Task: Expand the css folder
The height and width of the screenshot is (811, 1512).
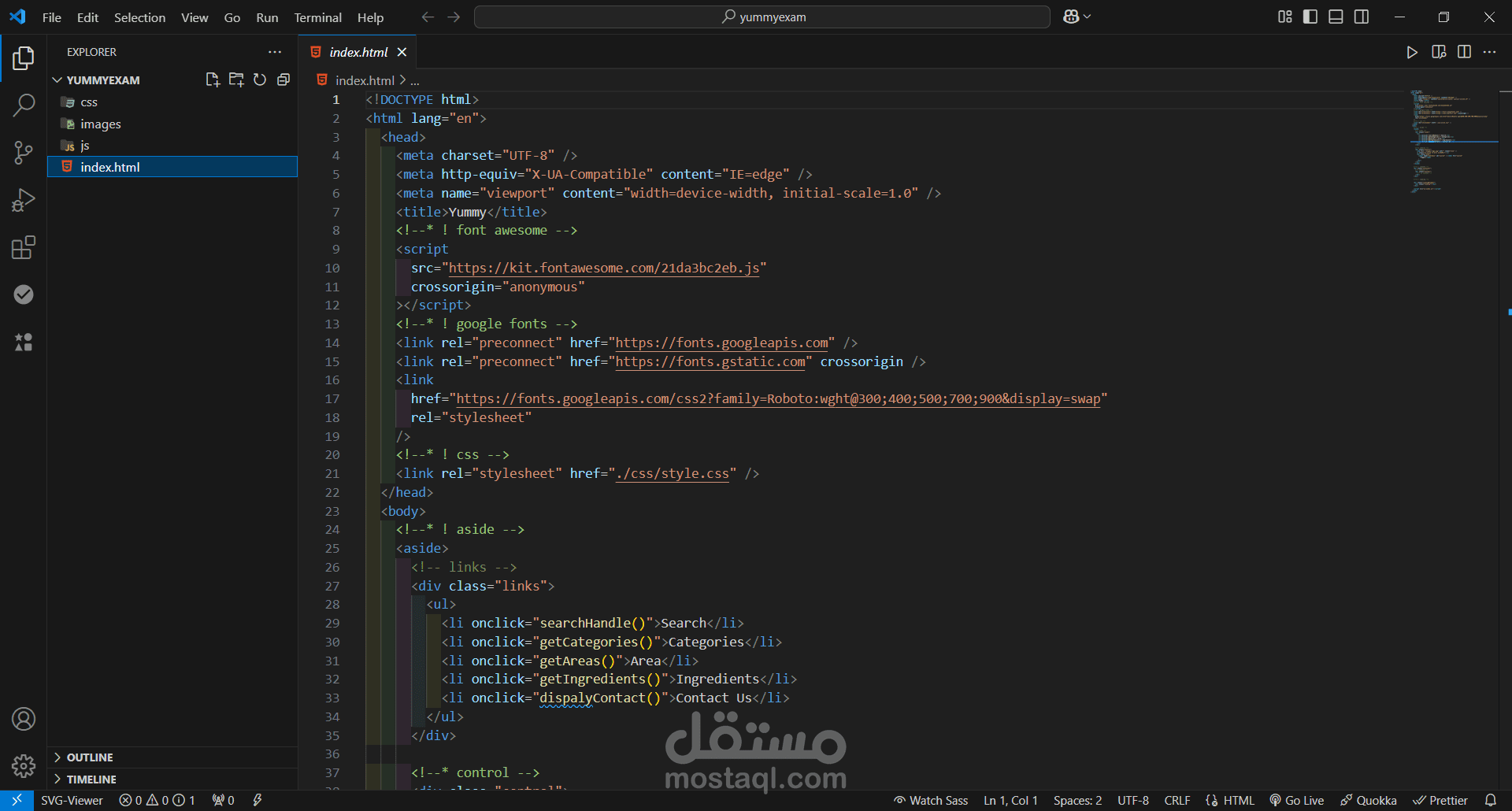Action: tap(89, 102)
